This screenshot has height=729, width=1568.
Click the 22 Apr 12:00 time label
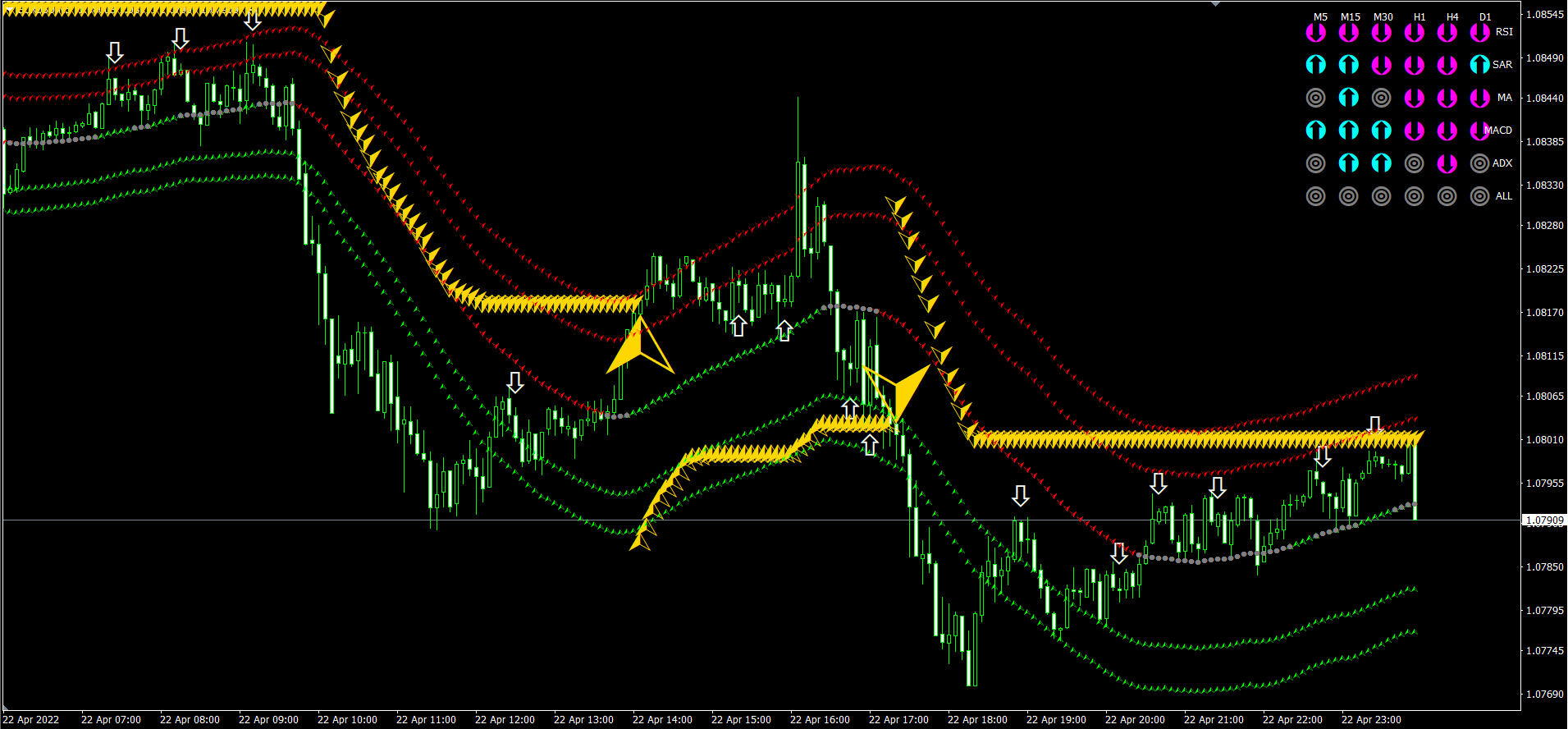[x=505, y=720]
